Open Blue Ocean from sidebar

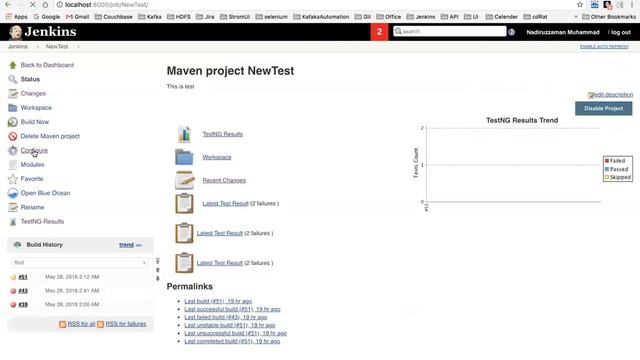tap(45, 193)
